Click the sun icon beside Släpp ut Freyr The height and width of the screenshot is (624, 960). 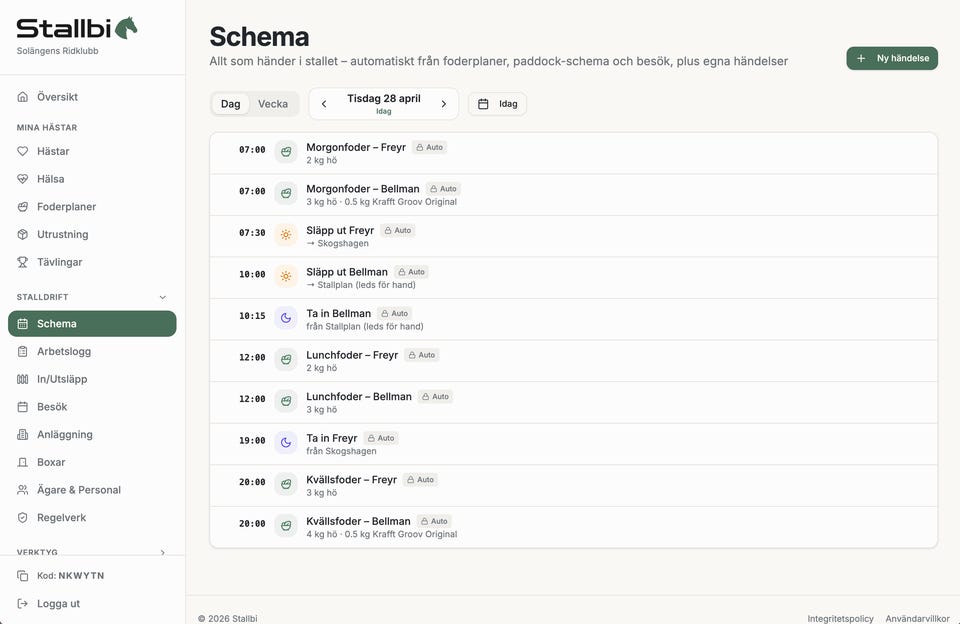tap(286, 234)
